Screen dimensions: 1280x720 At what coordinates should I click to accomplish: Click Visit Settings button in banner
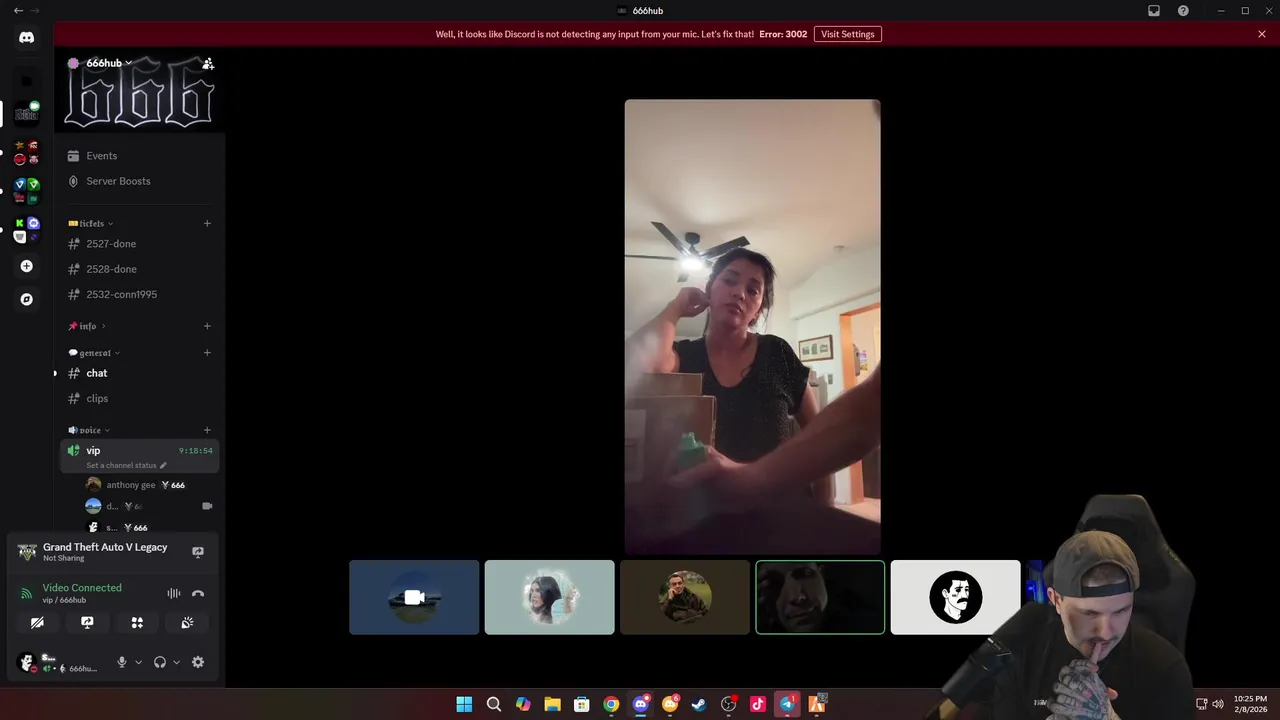(848, 34)
